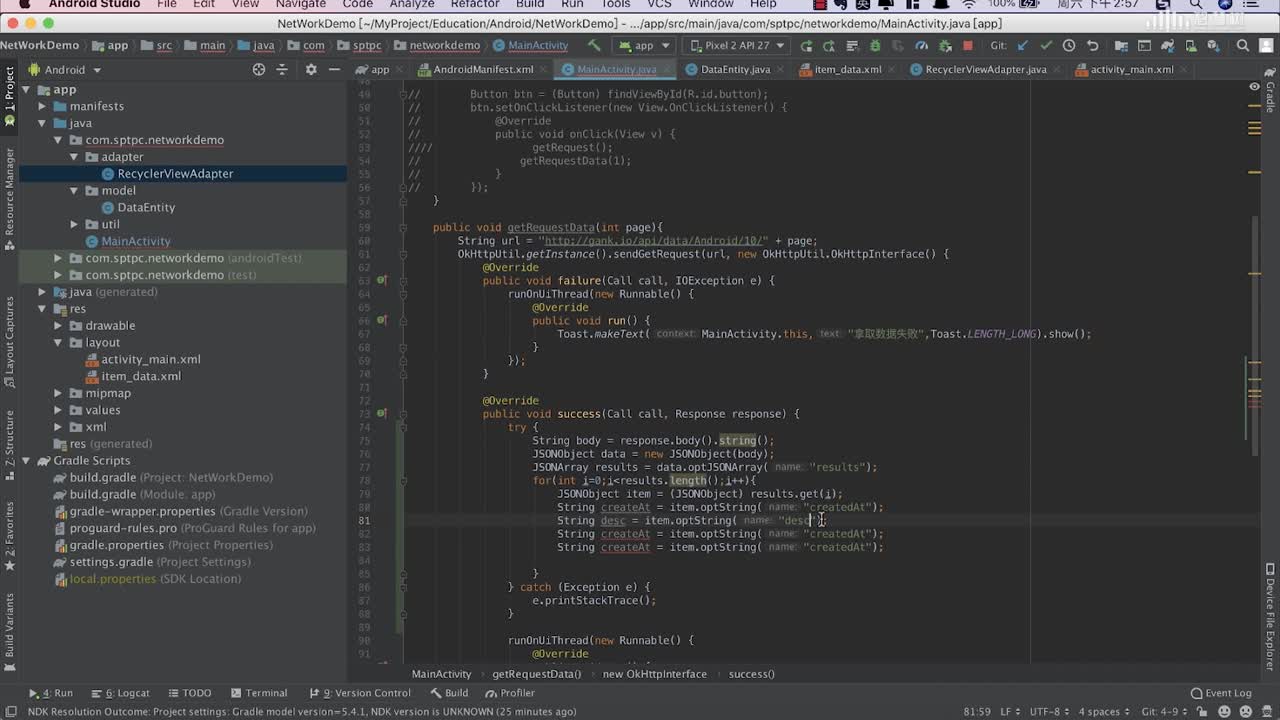The height and width of the screenshot is (720, 1280).
Task: Click the Attach Debugger to process icon
Action: (x=944, y=45)
